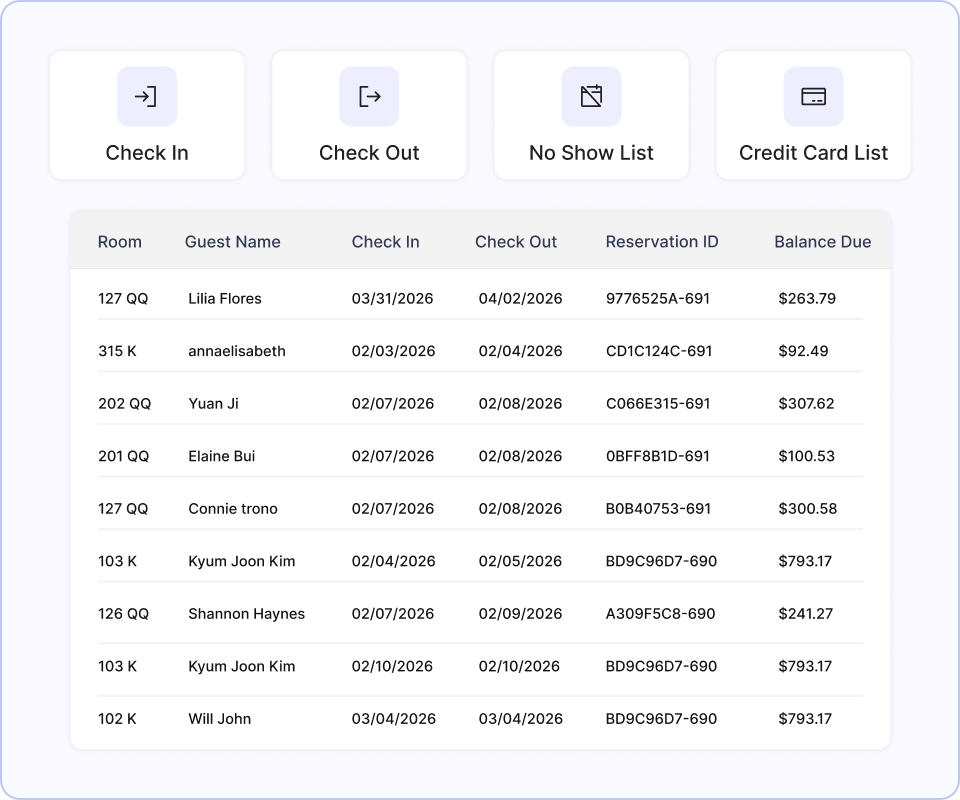The width and height of the screenshot is (960, 800).
Task: Click check-out date 02/05/2026
Action: pos(520,561)
